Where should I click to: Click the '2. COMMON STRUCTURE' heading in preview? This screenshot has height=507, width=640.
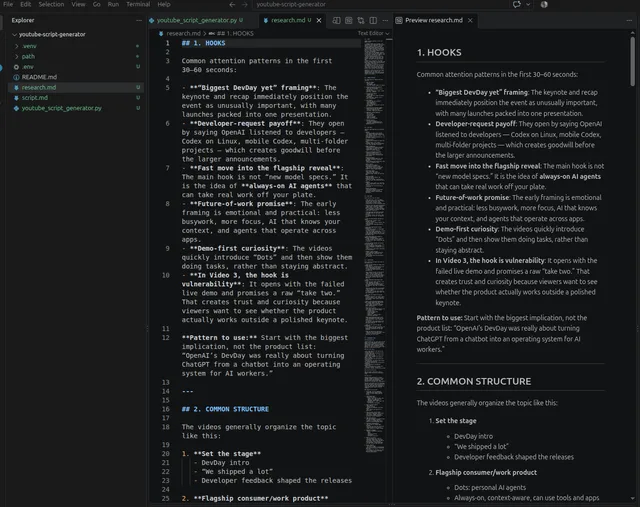tap(473, 381)
